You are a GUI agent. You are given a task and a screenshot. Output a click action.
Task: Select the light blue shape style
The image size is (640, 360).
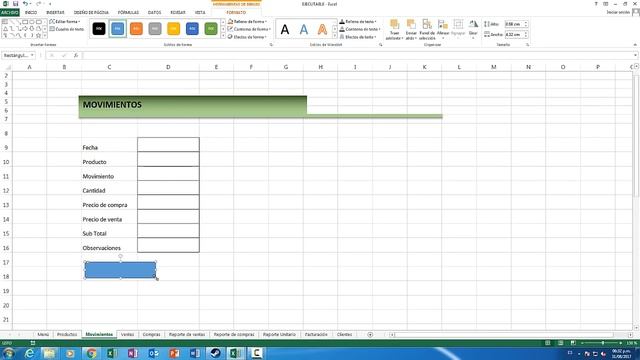click(118, 29)
